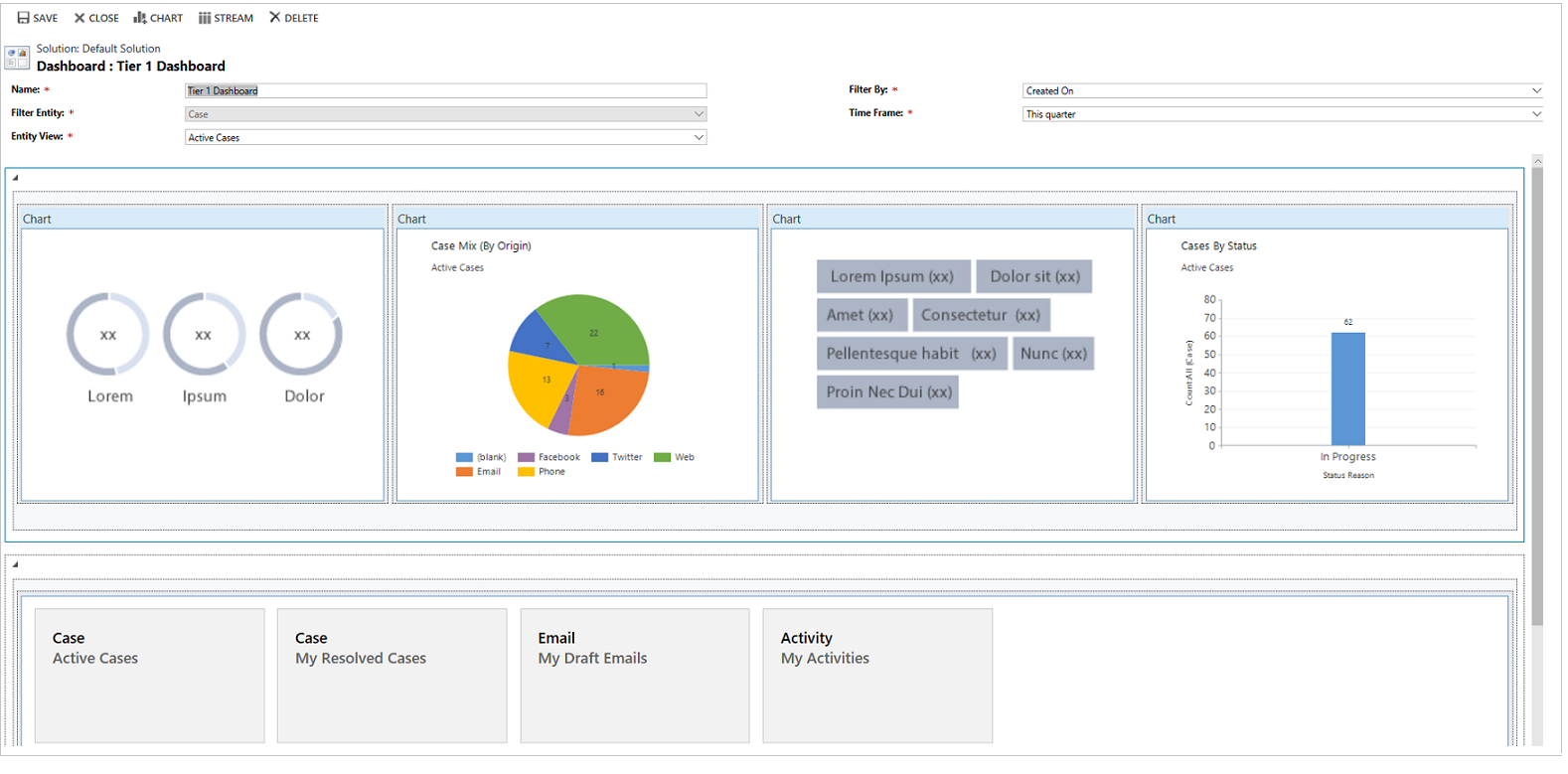Select the Active Cases stream tile

[x=150, y=676]
